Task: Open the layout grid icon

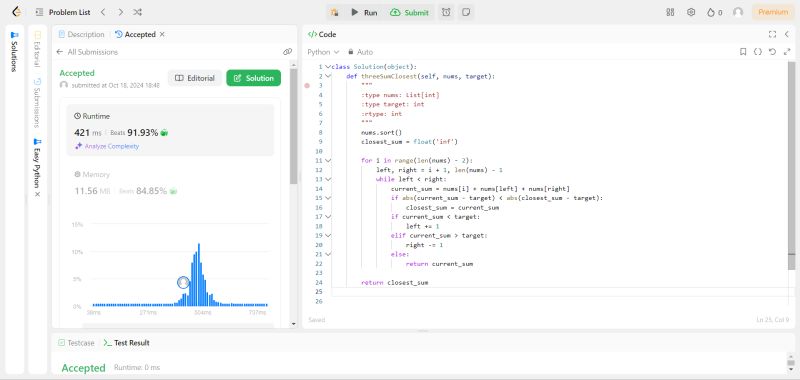Action: [670, 12]
